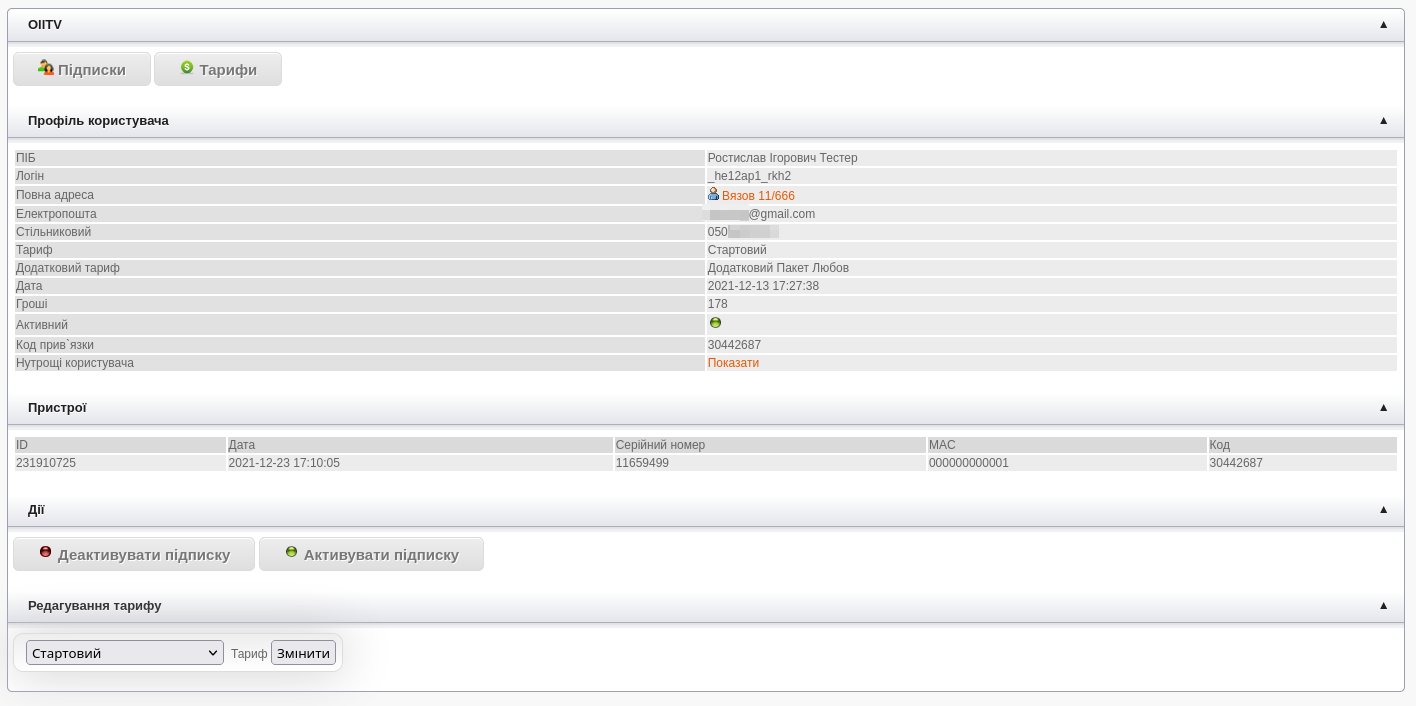Click device ID 231910725 cell
The height and width of the screenshot is (706, 1416).
click(x=46, y=463)
